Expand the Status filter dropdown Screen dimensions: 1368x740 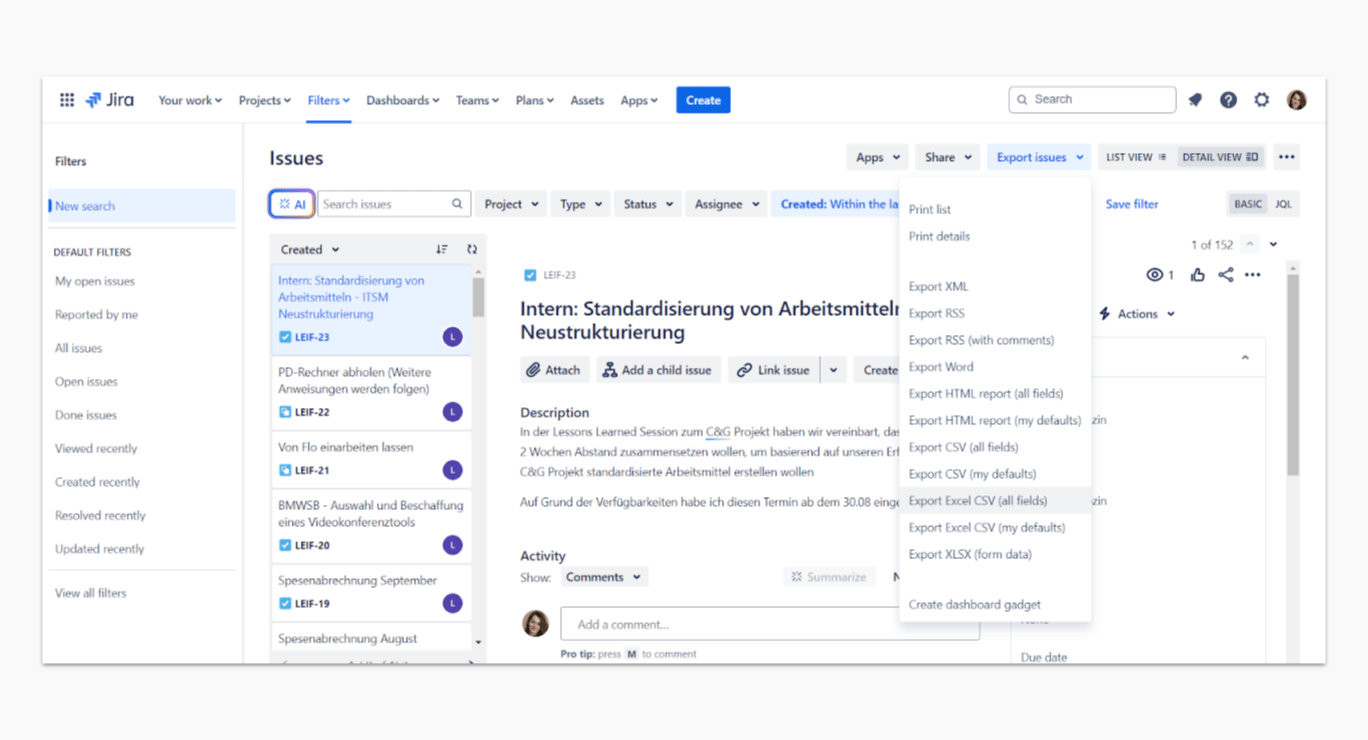649,204
